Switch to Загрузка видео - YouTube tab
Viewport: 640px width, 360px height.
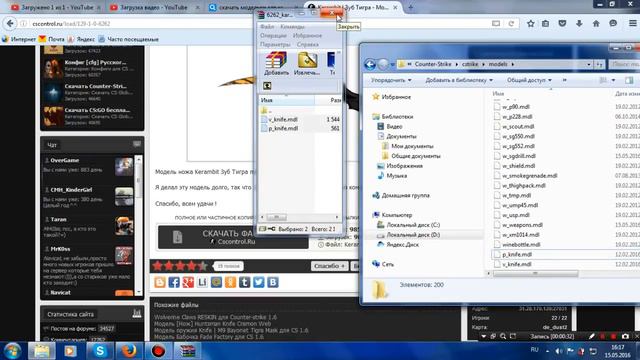click(x=153, y=7)
